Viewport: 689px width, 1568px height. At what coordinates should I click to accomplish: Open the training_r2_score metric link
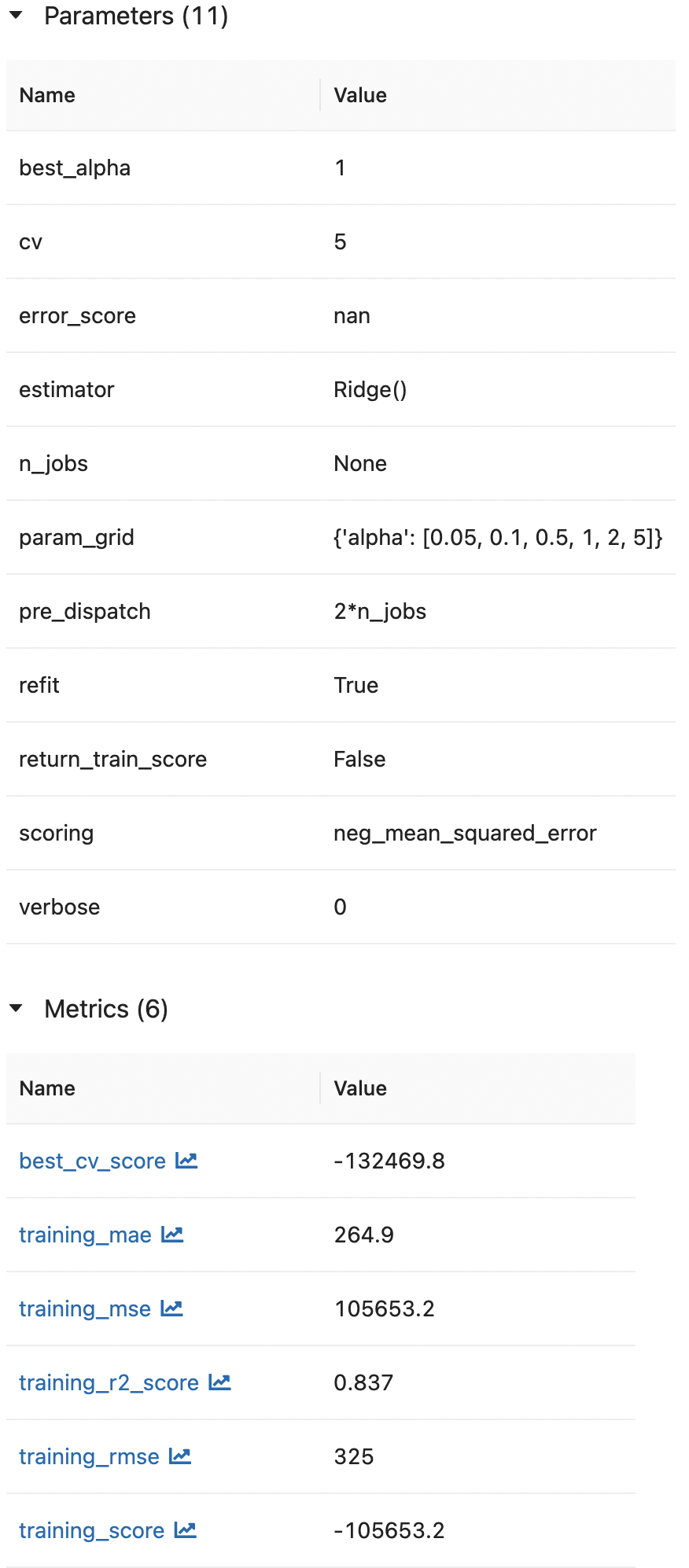click(x=109, y=1382)
